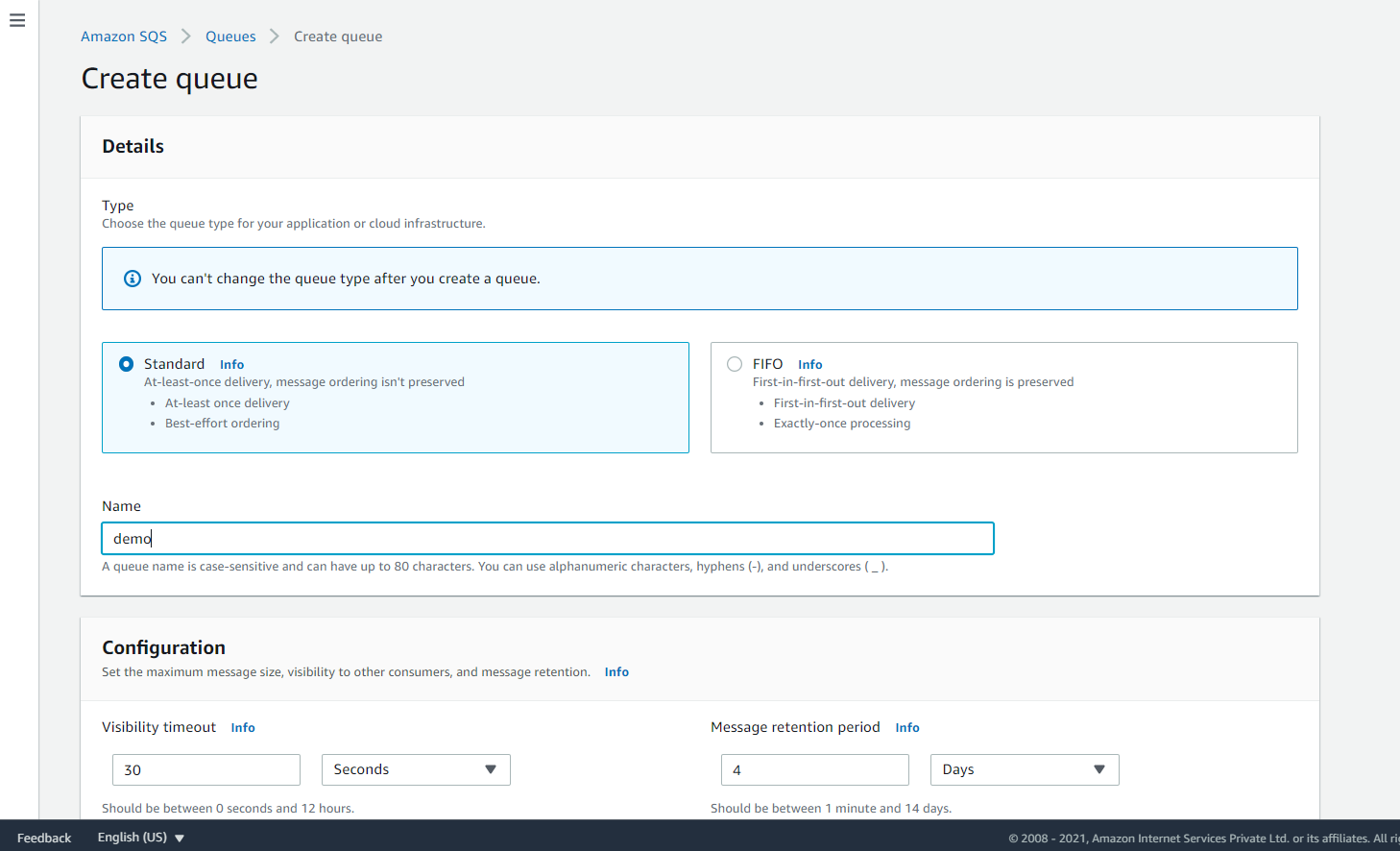Click the 'Exactly-once processing' bullet text
This screenshot has height=851, width=1400.
(x=842, y=424)
